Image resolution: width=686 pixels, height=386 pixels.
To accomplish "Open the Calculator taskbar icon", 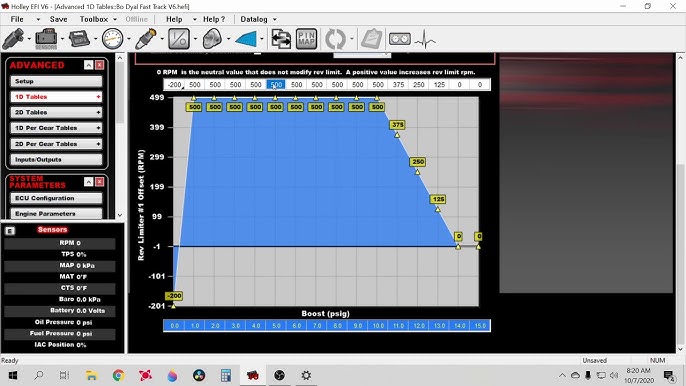I will pyautogui.click(x=226, y=375).
